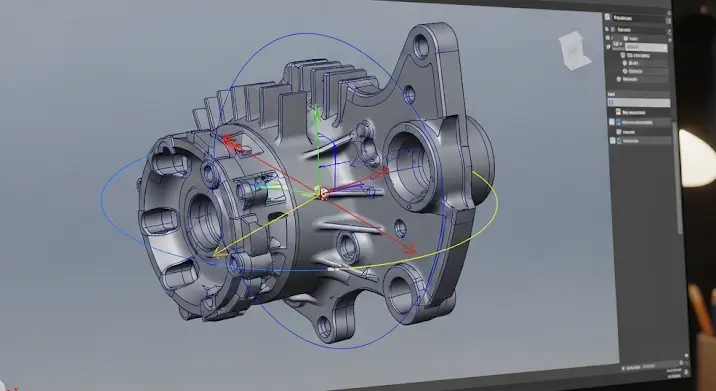Click the small fourth icon on the panel's right edge
This screenshot has width=716, height=391.
[669, 40]
